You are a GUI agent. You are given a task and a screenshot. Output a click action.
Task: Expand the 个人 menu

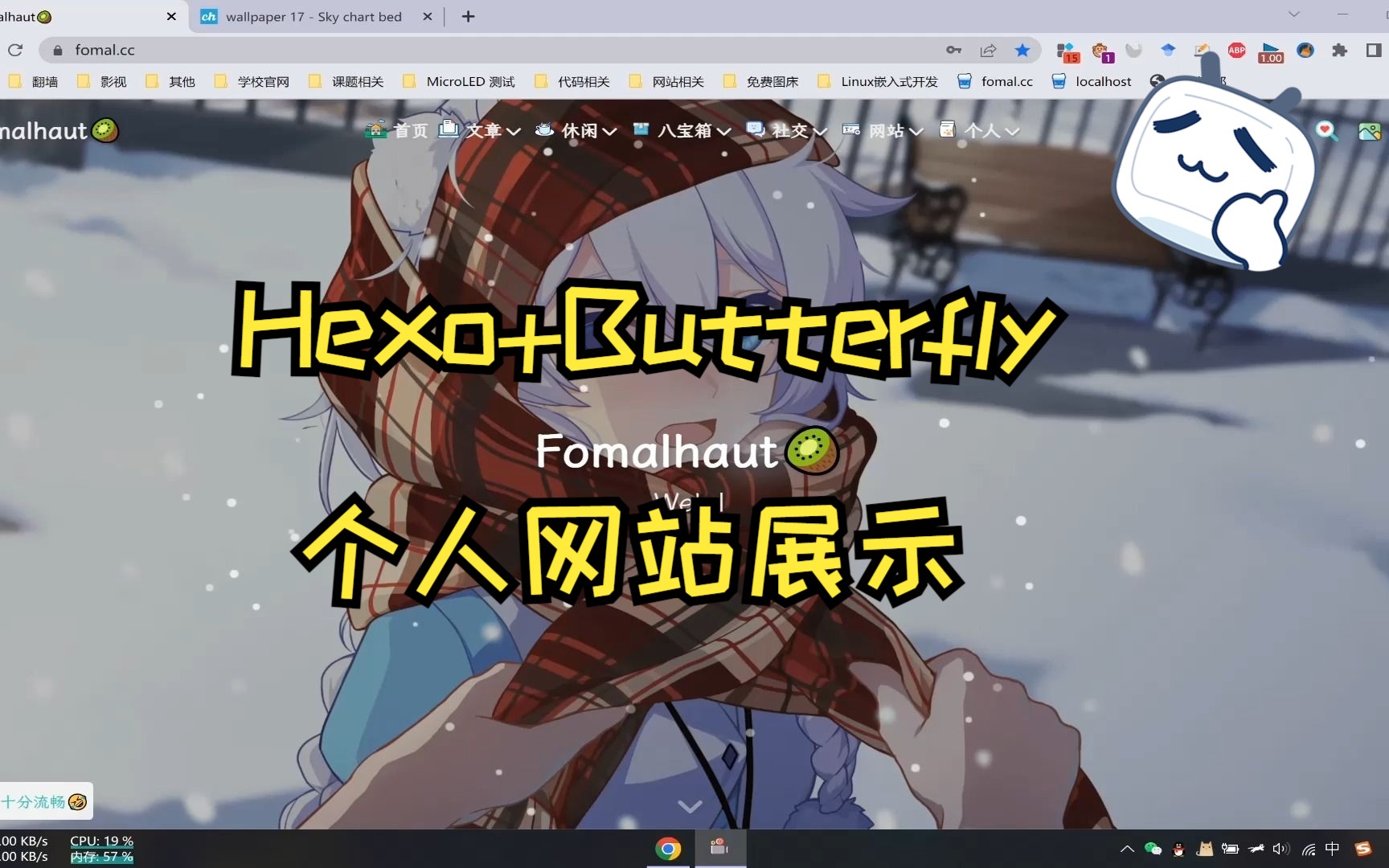(980, 130)
